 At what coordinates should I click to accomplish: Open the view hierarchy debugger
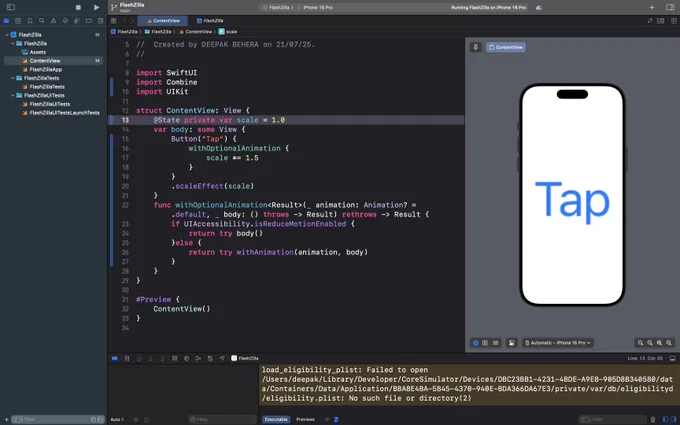pyautogui.click(x=175, y=358)
